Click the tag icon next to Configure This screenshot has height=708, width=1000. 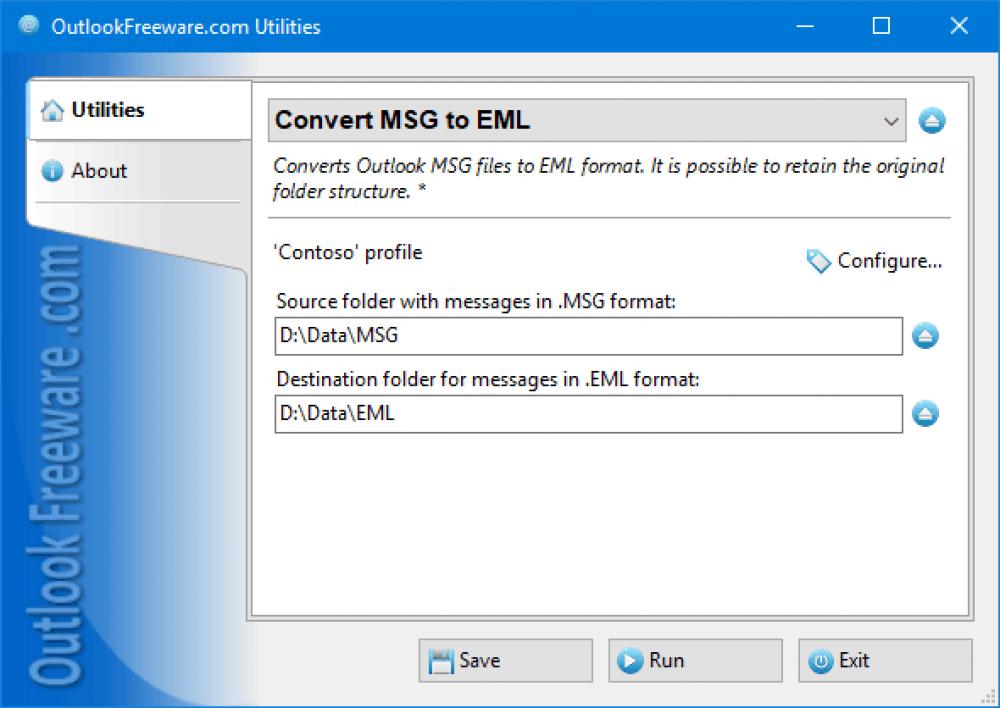tap(818, 261)
